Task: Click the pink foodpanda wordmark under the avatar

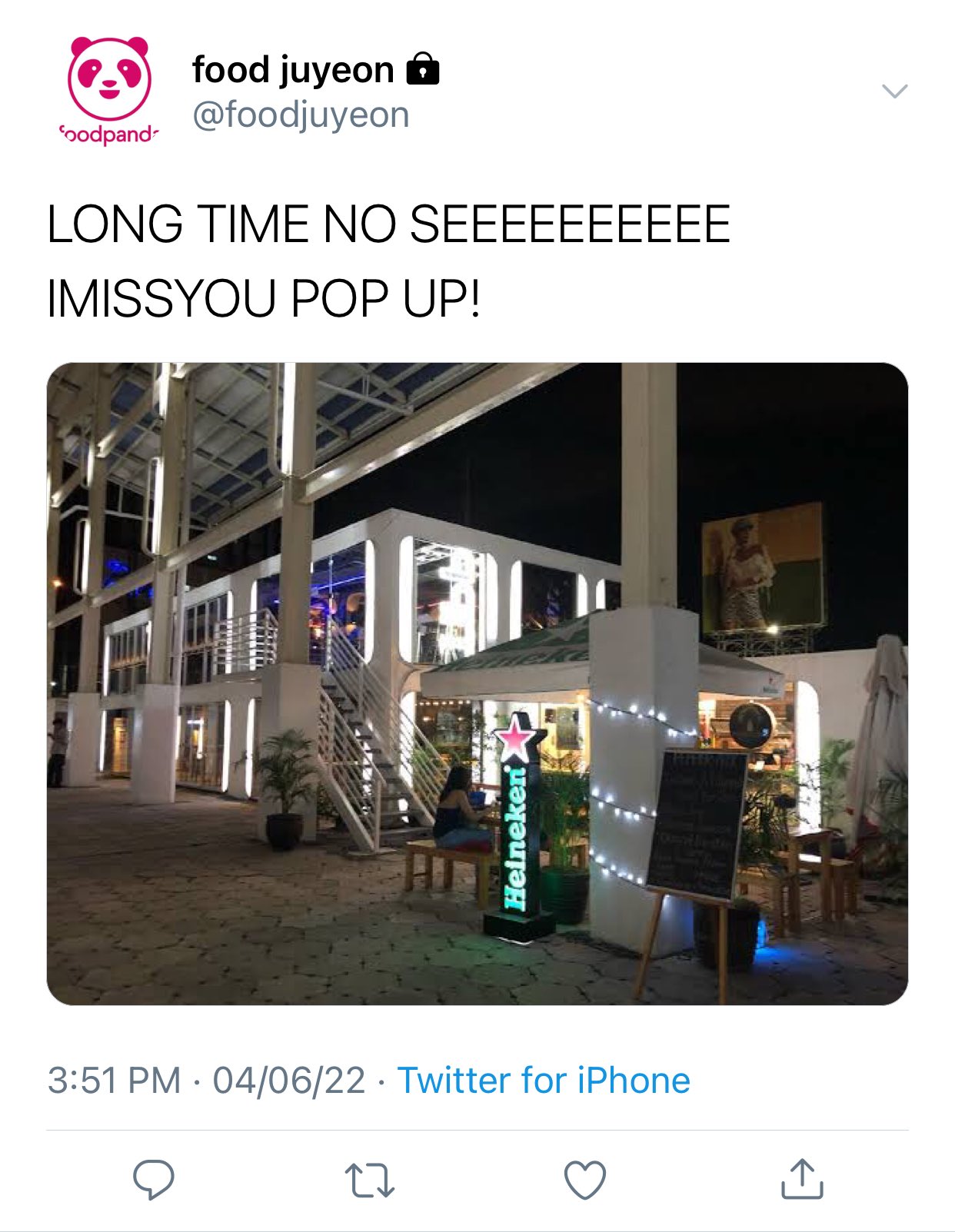Action: (x=109, y=134)
